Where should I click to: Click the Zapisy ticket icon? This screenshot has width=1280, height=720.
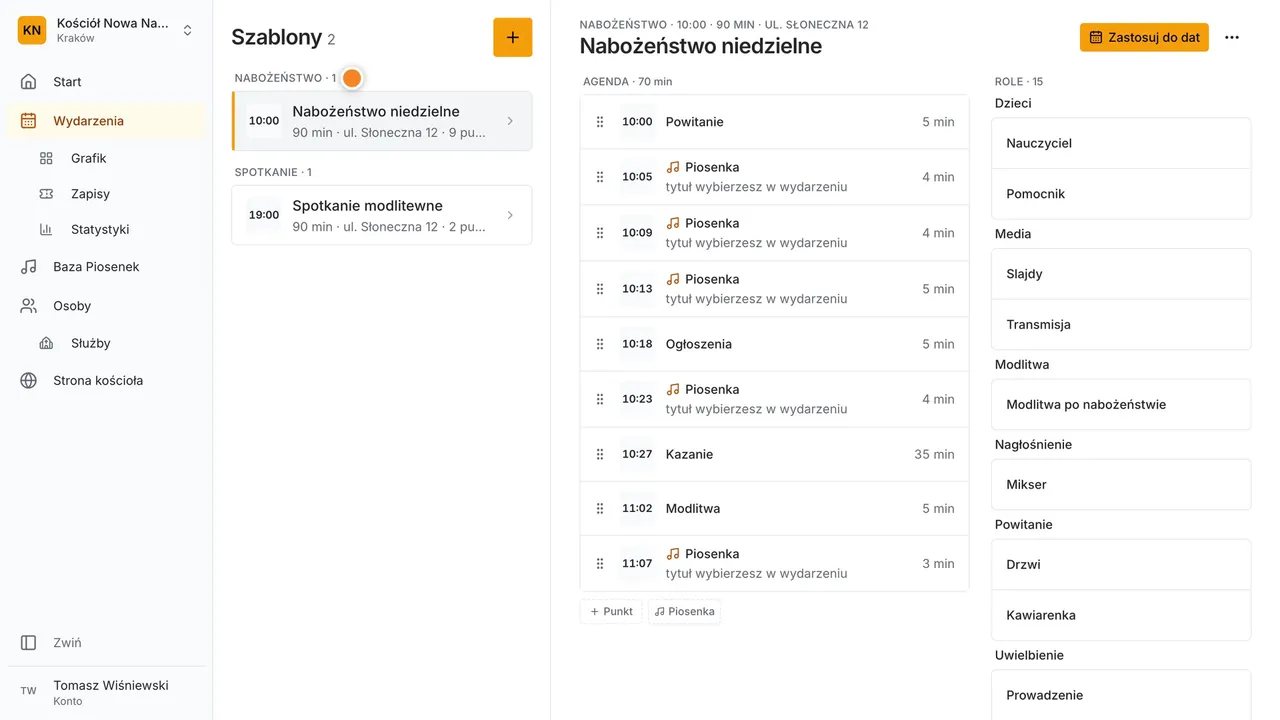coord(46,194)
